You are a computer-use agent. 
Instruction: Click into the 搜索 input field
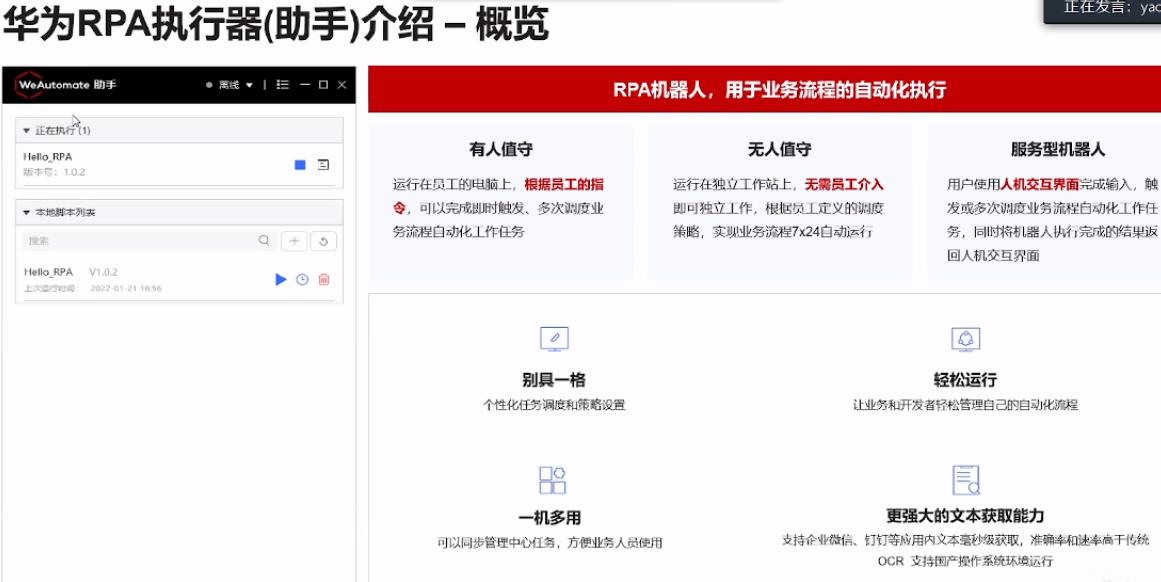[140, 240]
